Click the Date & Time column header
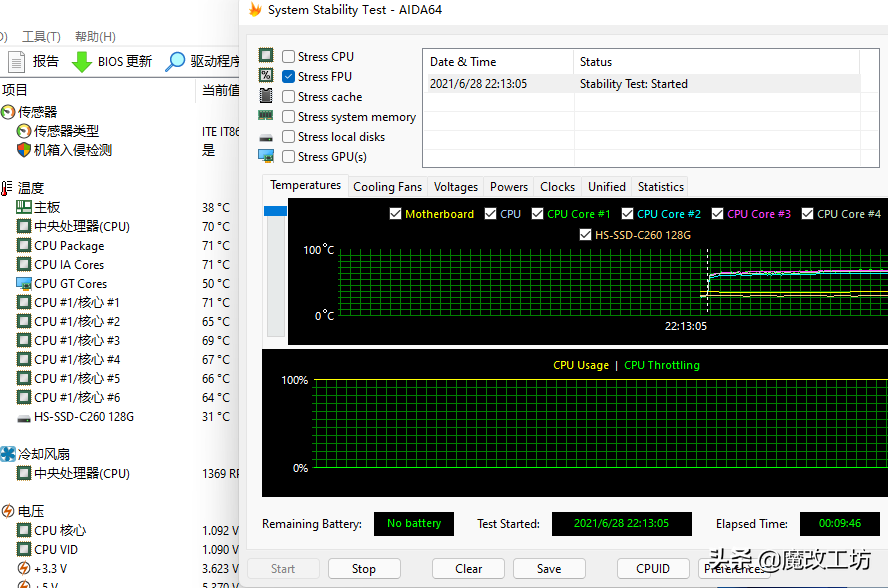 coord(498,62)
